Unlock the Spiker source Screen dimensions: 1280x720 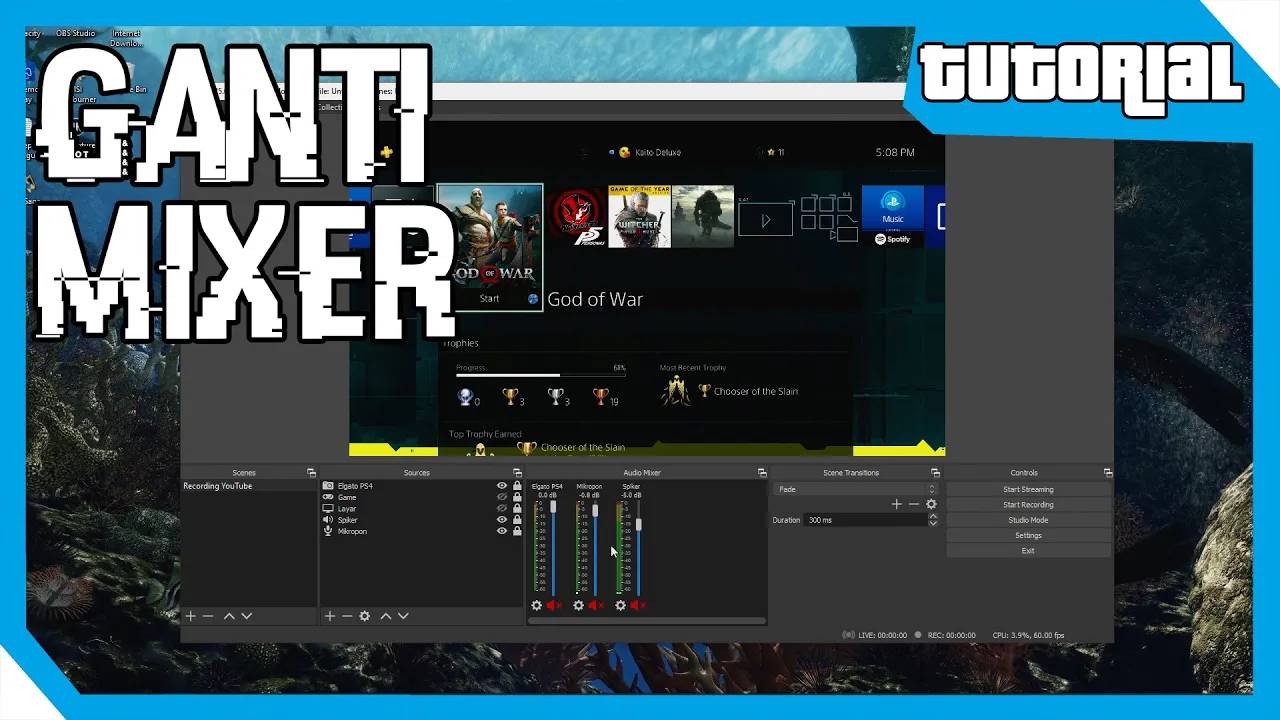coord(517,520)
